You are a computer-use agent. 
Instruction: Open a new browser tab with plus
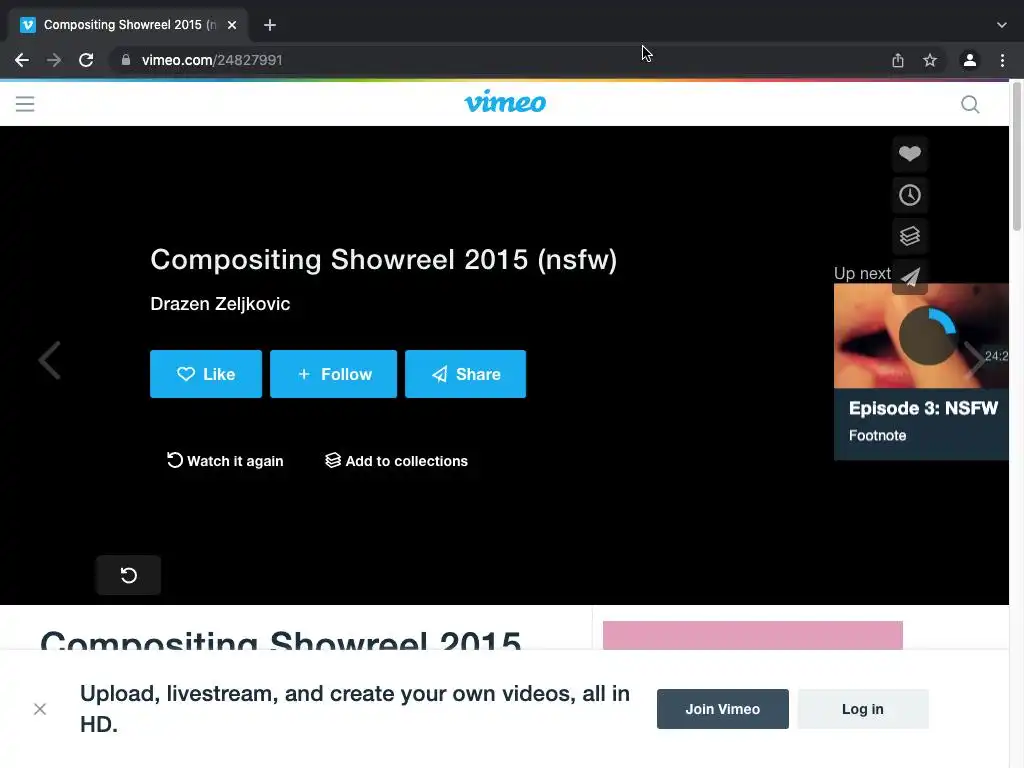coord(270,25)
